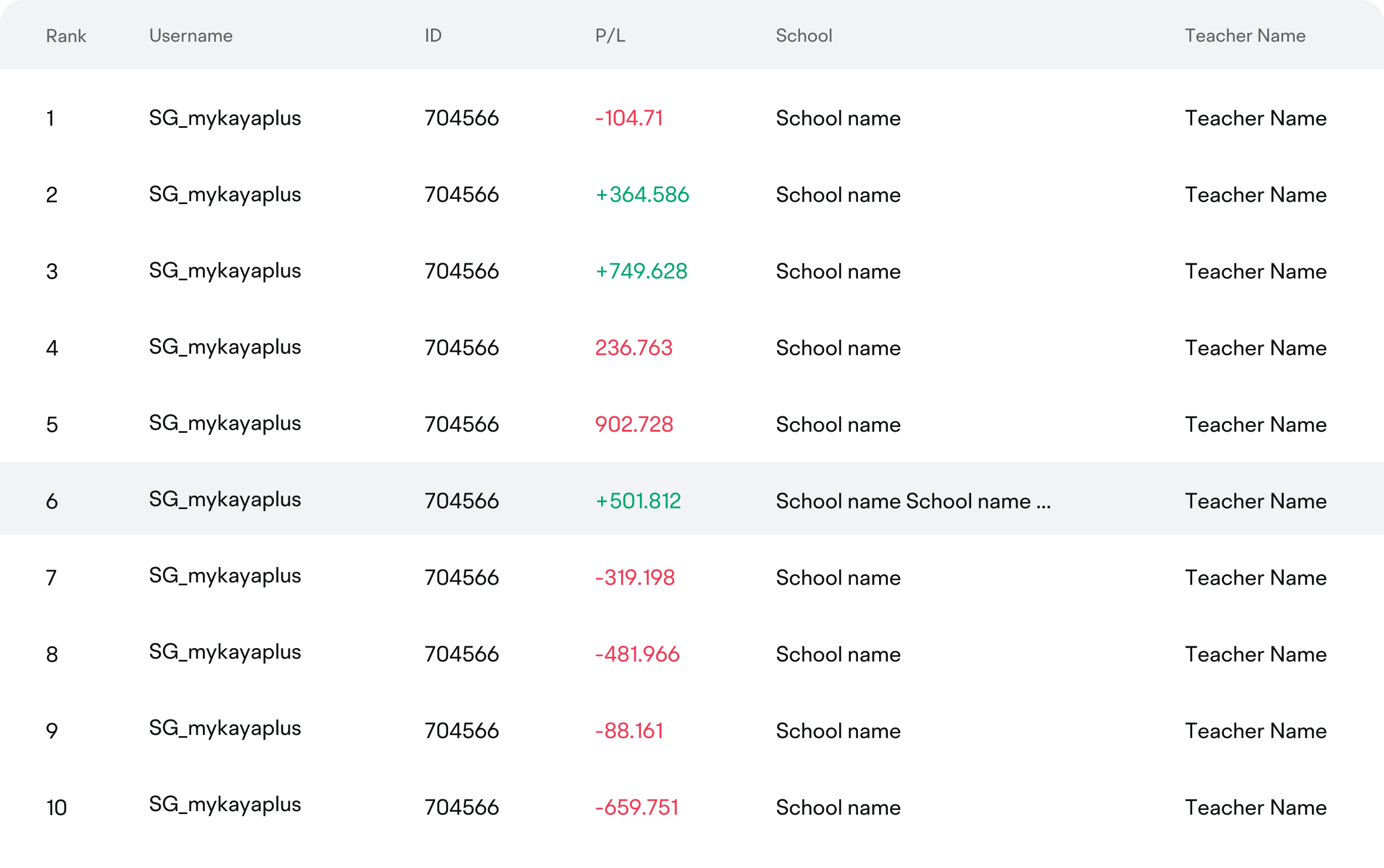Click the Teacher Name column header
Image resolution: width=1384 pixels, height=868 pixels.
point(1244,36)
